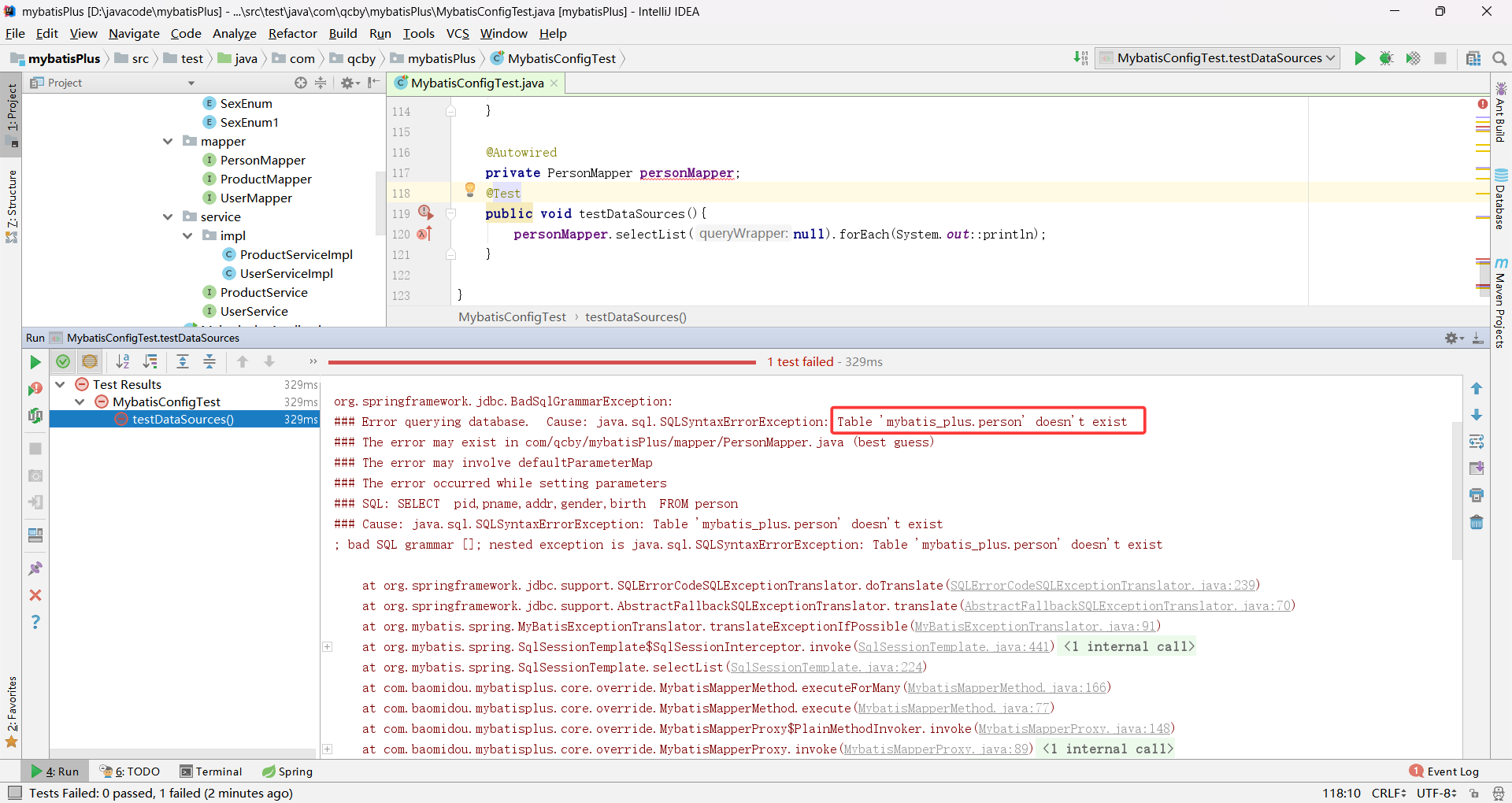
Task: Change UTF-8 encoding in status bar
Action: (x=1436, y=793)
